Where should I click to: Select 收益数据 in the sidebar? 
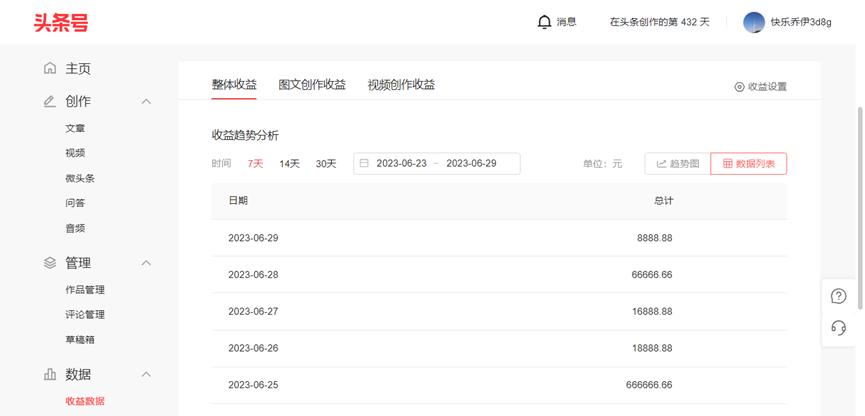point(85,401)
